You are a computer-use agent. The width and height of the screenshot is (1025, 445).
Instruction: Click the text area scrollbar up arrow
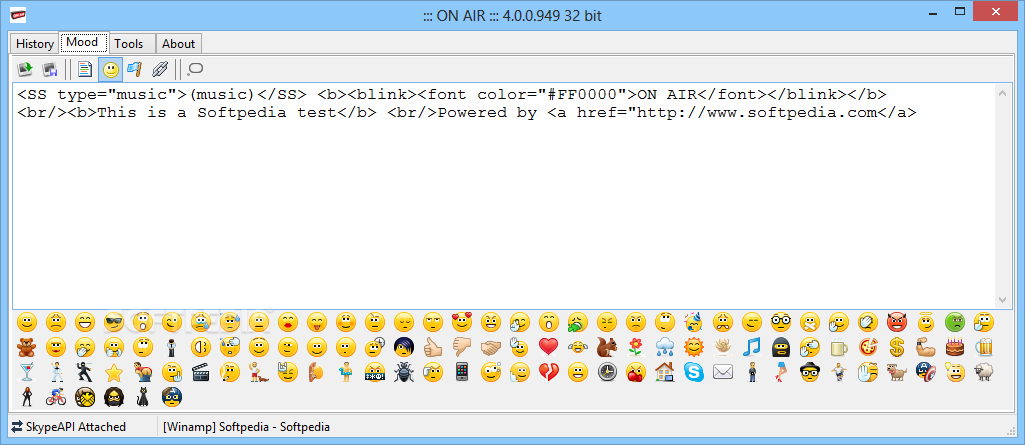[x=1003, y=93]
